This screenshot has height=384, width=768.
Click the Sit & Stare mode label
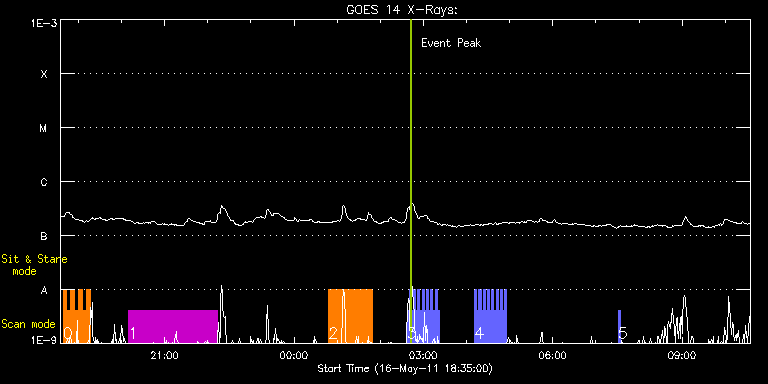(34, 265)
